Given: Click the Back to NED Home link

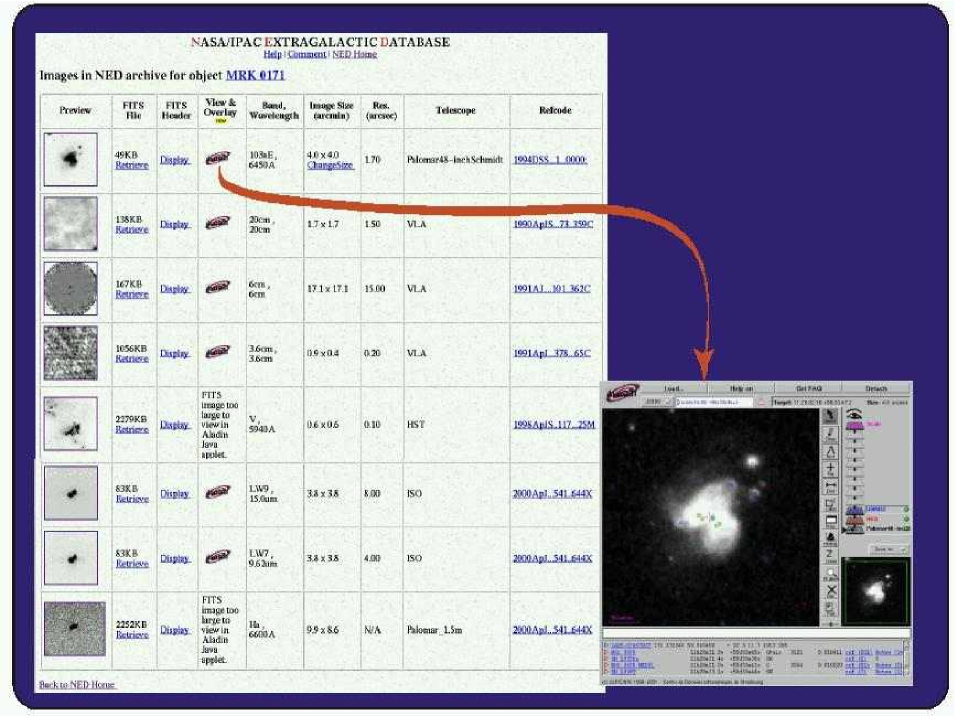Looking at the screenshot, I should (x=77, y=684).
